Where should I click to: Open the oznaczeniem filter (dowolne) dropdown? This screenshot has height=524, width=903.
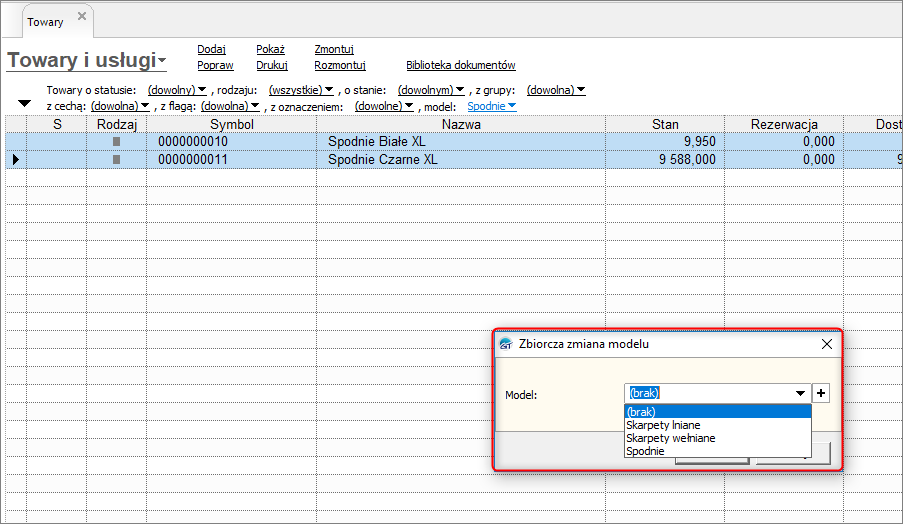384,106
